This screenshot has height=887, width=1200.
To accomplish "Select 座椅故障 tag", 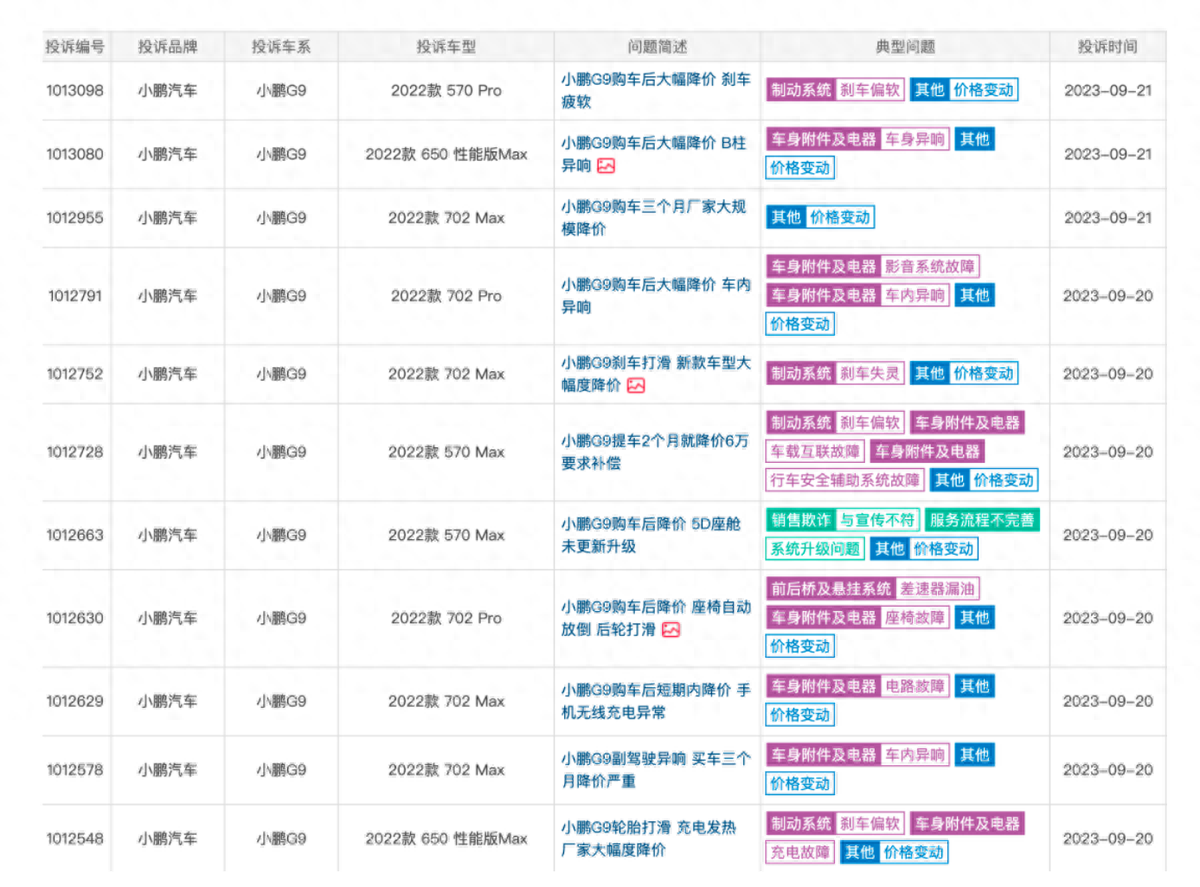I will [x=915, y=618].
